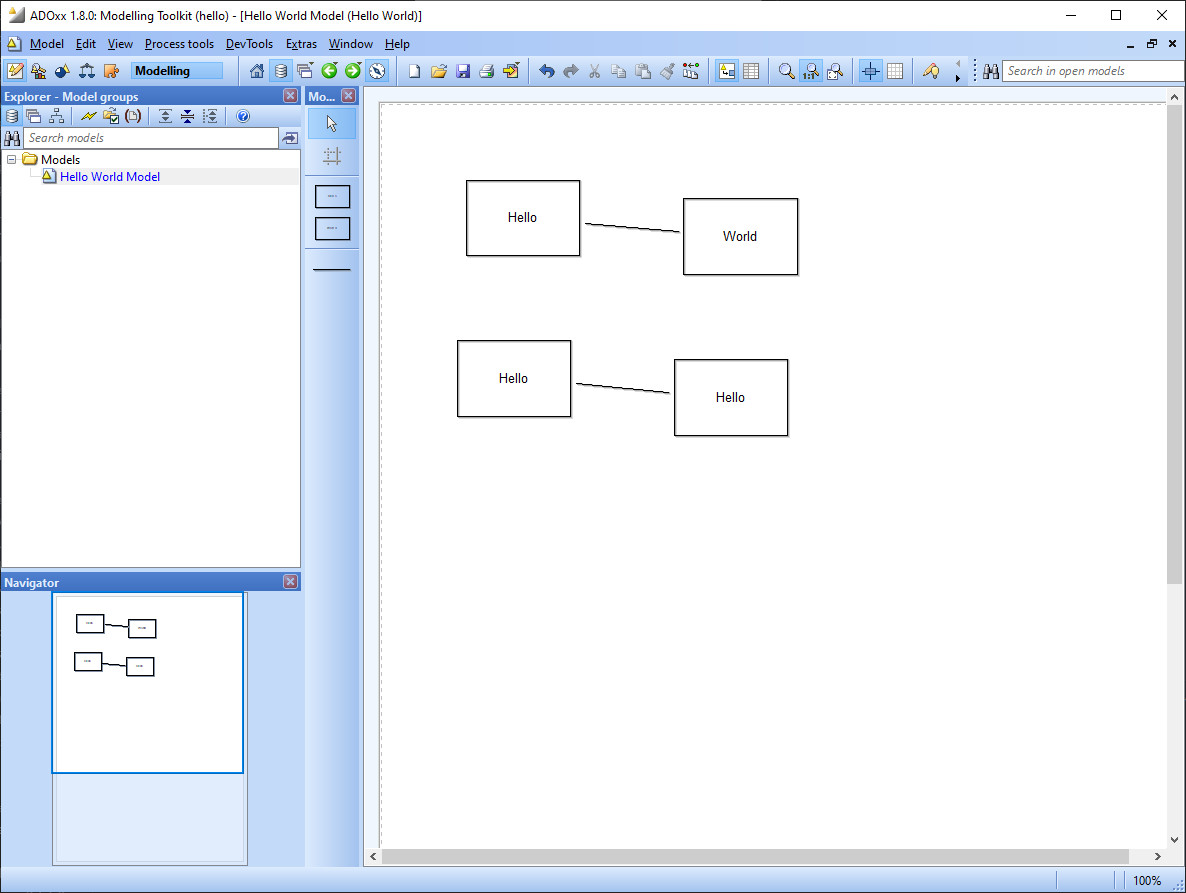
Task: Open the View menu
Action: [120, 44]
